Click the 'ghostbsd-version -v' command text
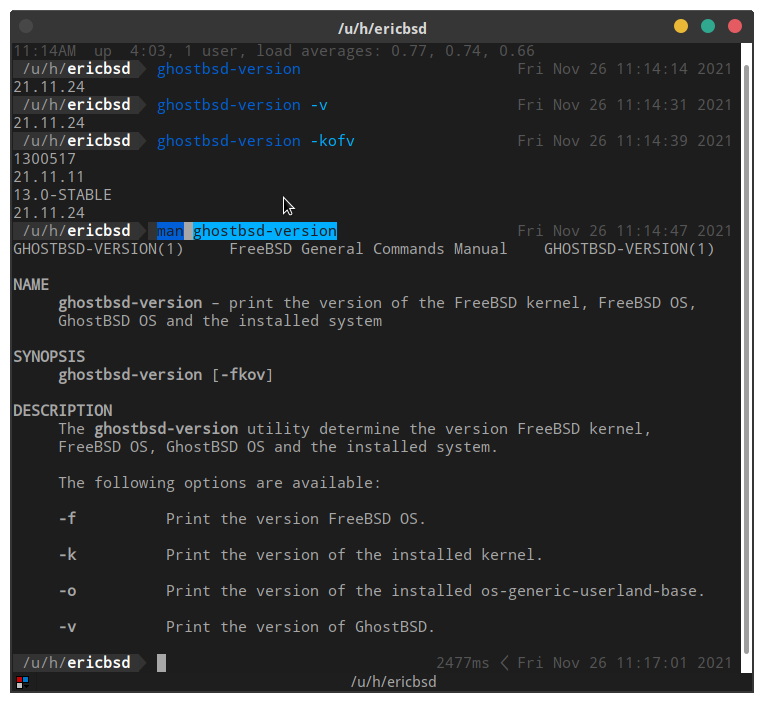Viewport: 764px width, 703px height. click(242, 105)
